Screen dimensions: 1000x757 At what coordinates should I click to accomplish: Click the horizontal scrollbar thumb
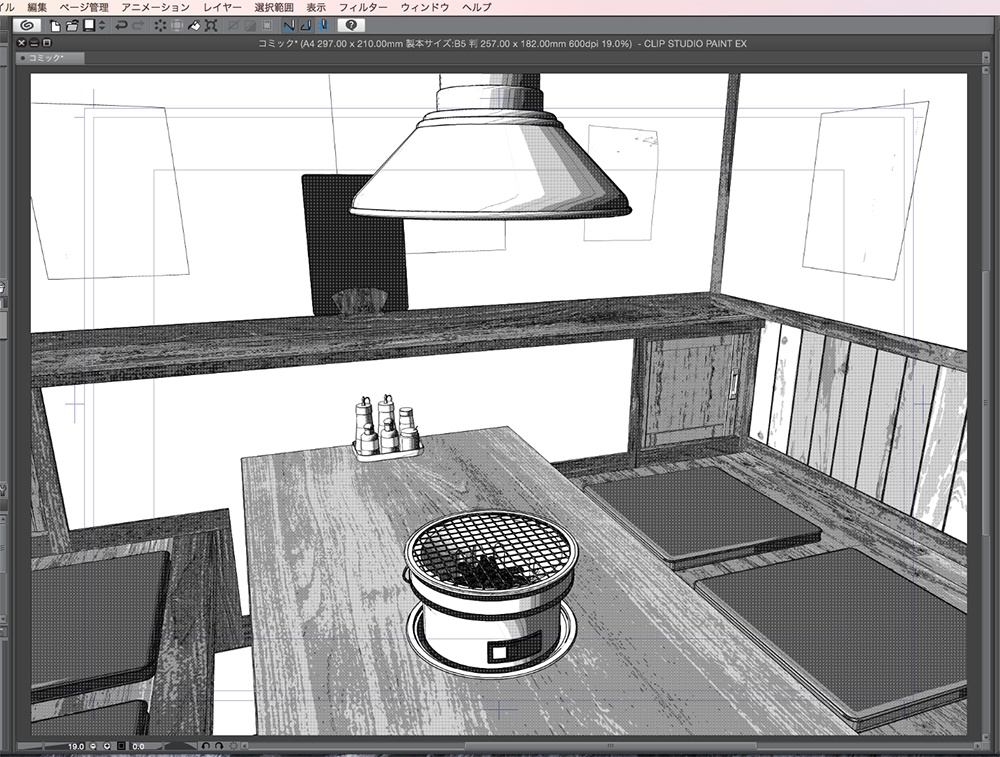[x=610, y=746]
